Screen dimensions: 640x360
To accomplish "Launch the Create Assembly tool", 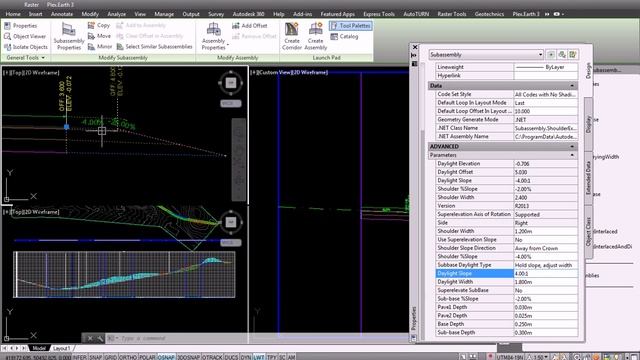I will tap(316, 37).
